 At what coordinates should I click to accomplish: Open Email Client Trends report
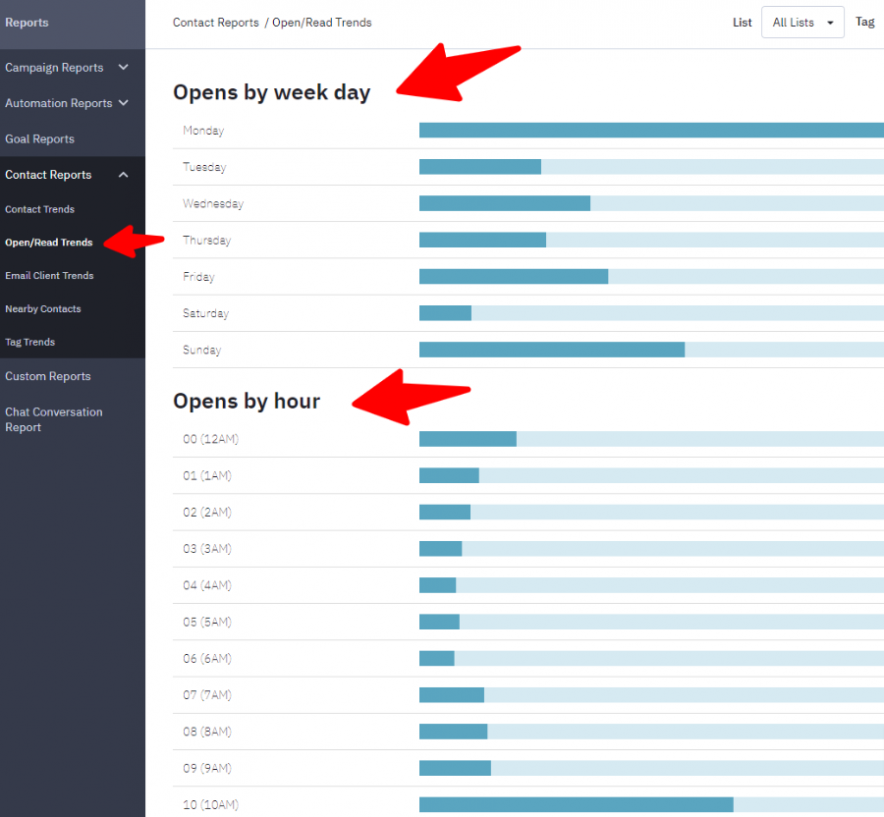pos(49,276)
